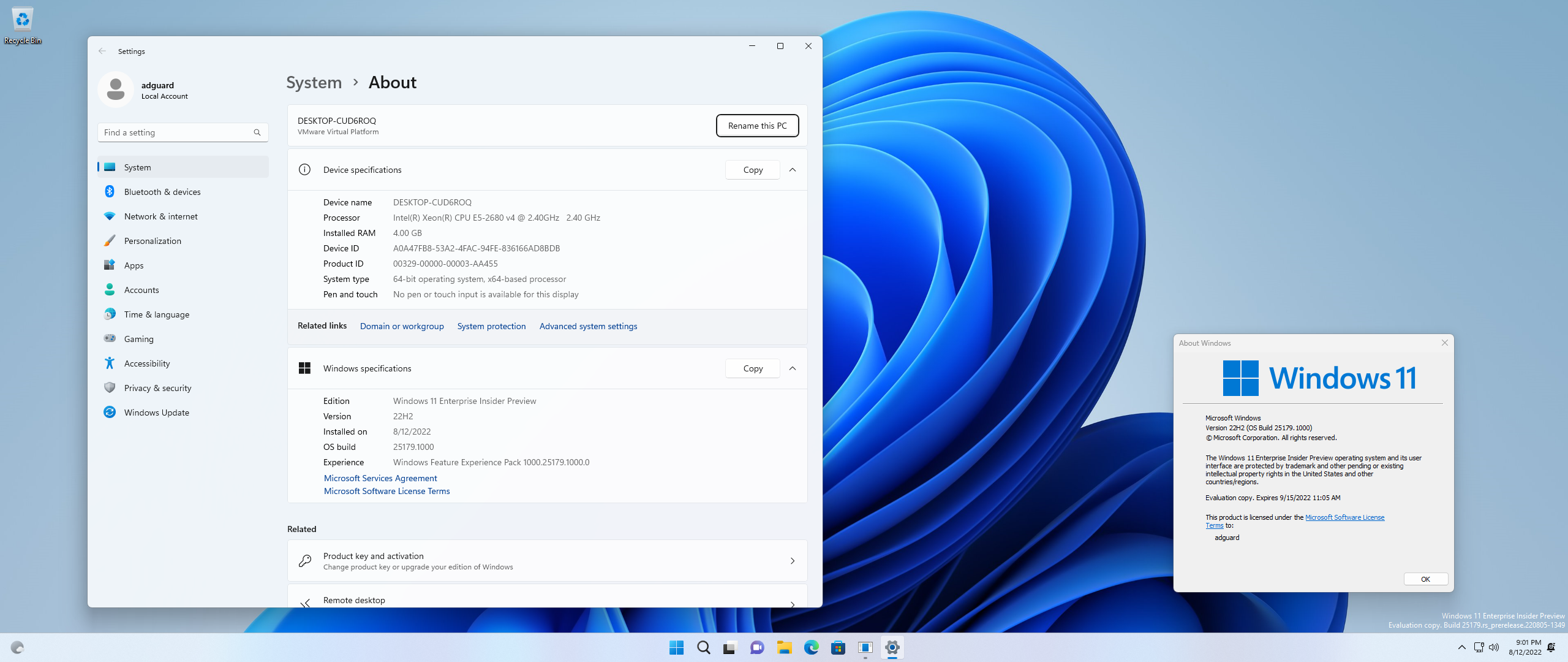Click the Accounts person icon
The height and width of the screenshot is (662, 1568).
pyautogui.click(x=110, y=290)
